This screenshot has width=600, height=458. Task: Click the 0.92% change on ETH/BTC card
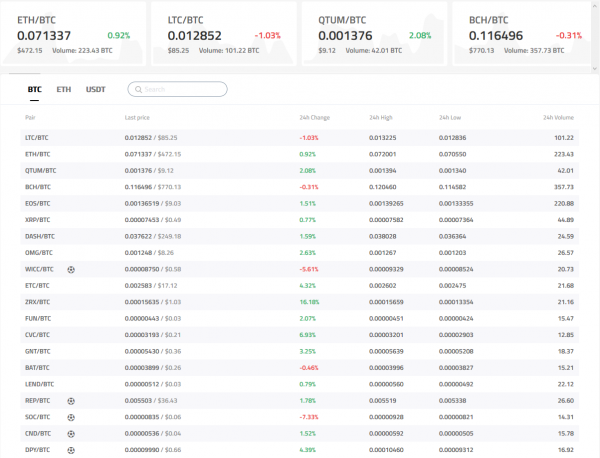tap(119, 36)
